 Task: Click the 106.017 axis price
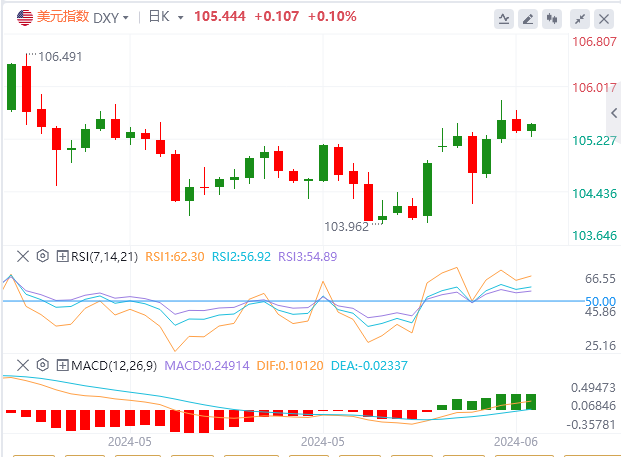[594, 88]
